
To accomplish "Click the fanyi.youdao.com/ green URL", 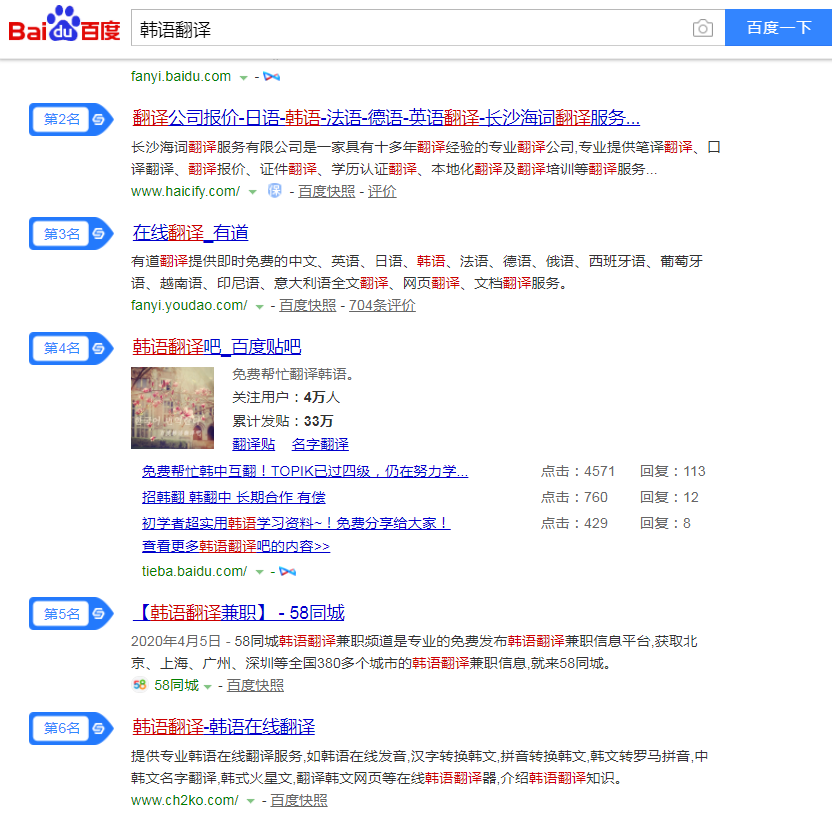I will [x=189, y=306].
